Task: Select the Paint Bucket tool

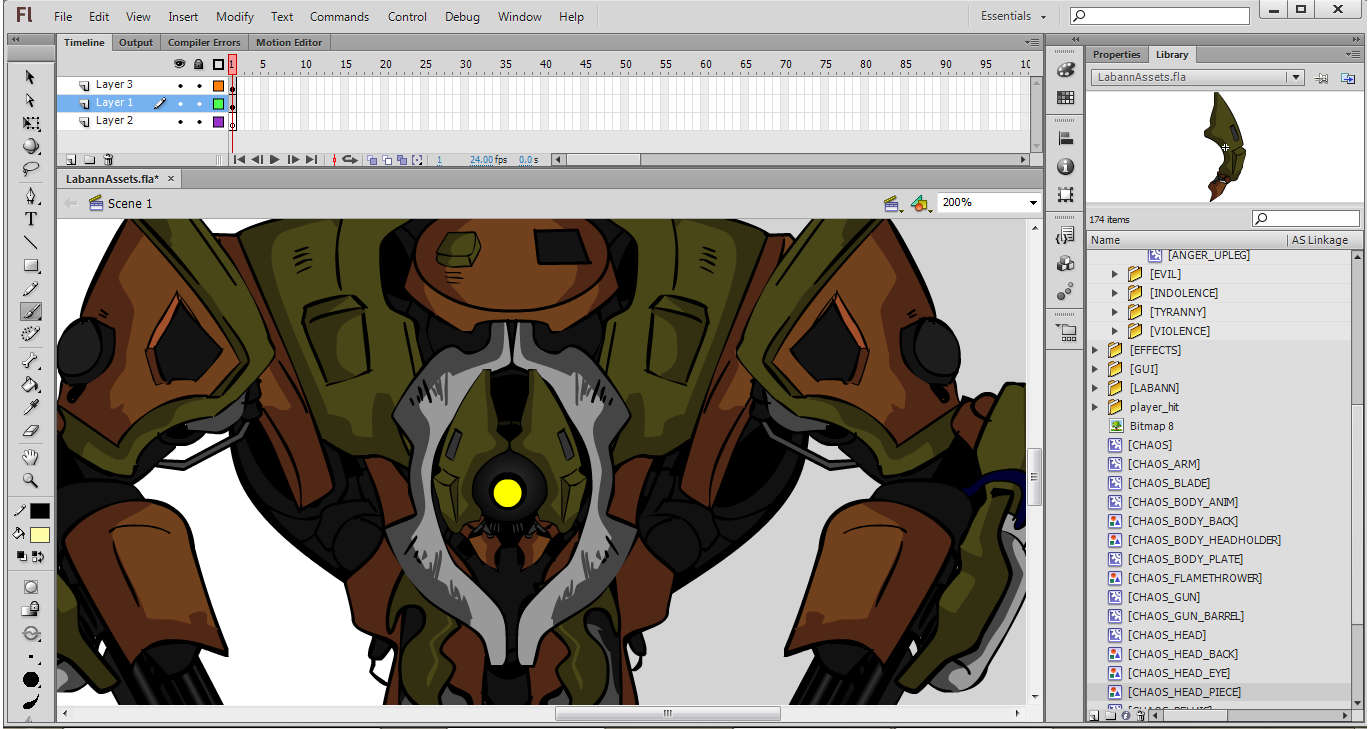Action: point(31,384)
